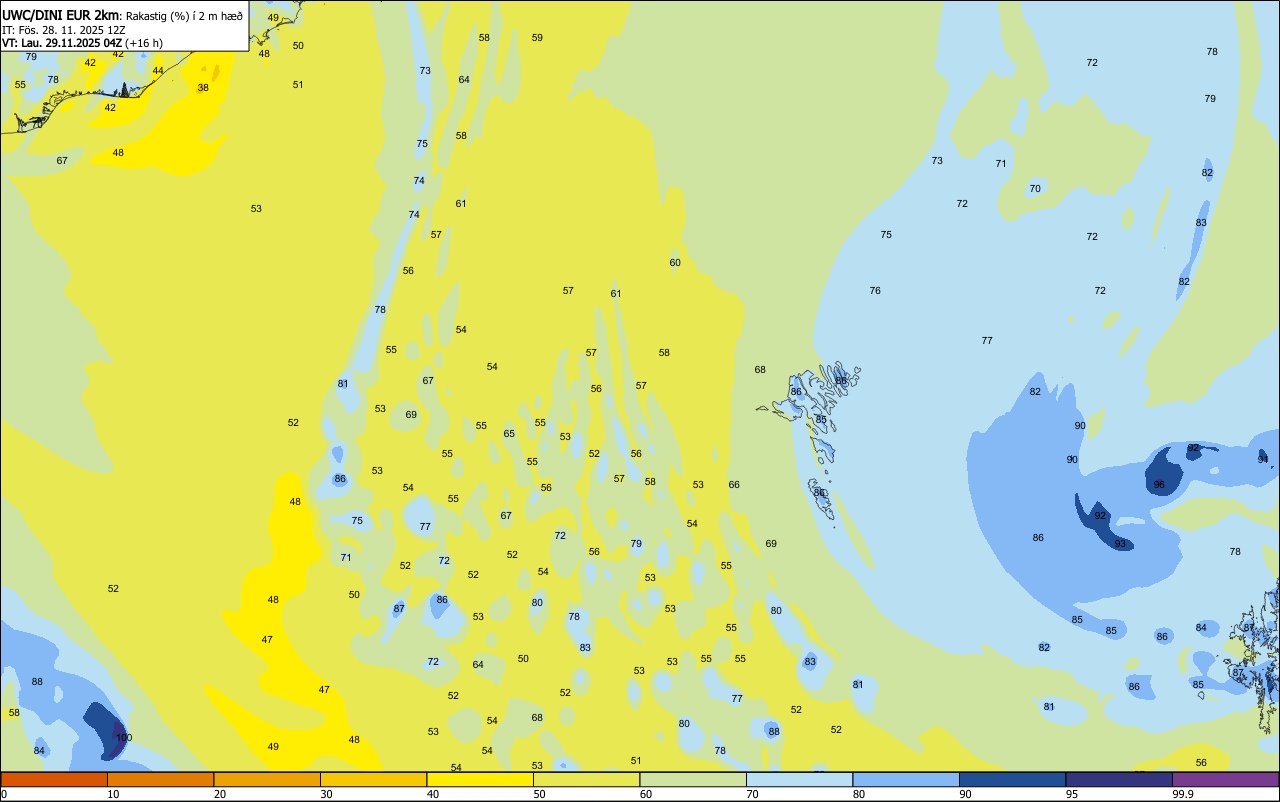Screen dimensions: 1280x802
Task: Click the bright yellow 40–50 legend swatch
Action: pyautogui.click(x=480, y=779)
